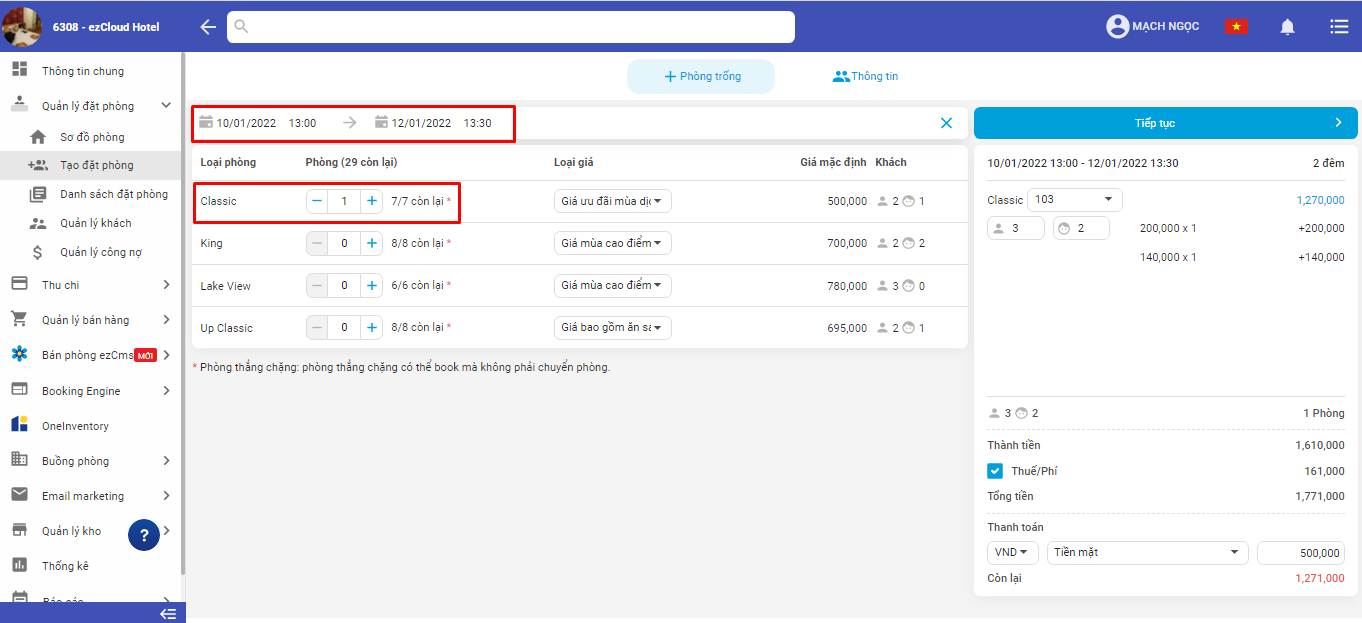The image size is (1362, 623).
Task: Open Tiền mặt payment method dropdown
Action: (1147, 553)
